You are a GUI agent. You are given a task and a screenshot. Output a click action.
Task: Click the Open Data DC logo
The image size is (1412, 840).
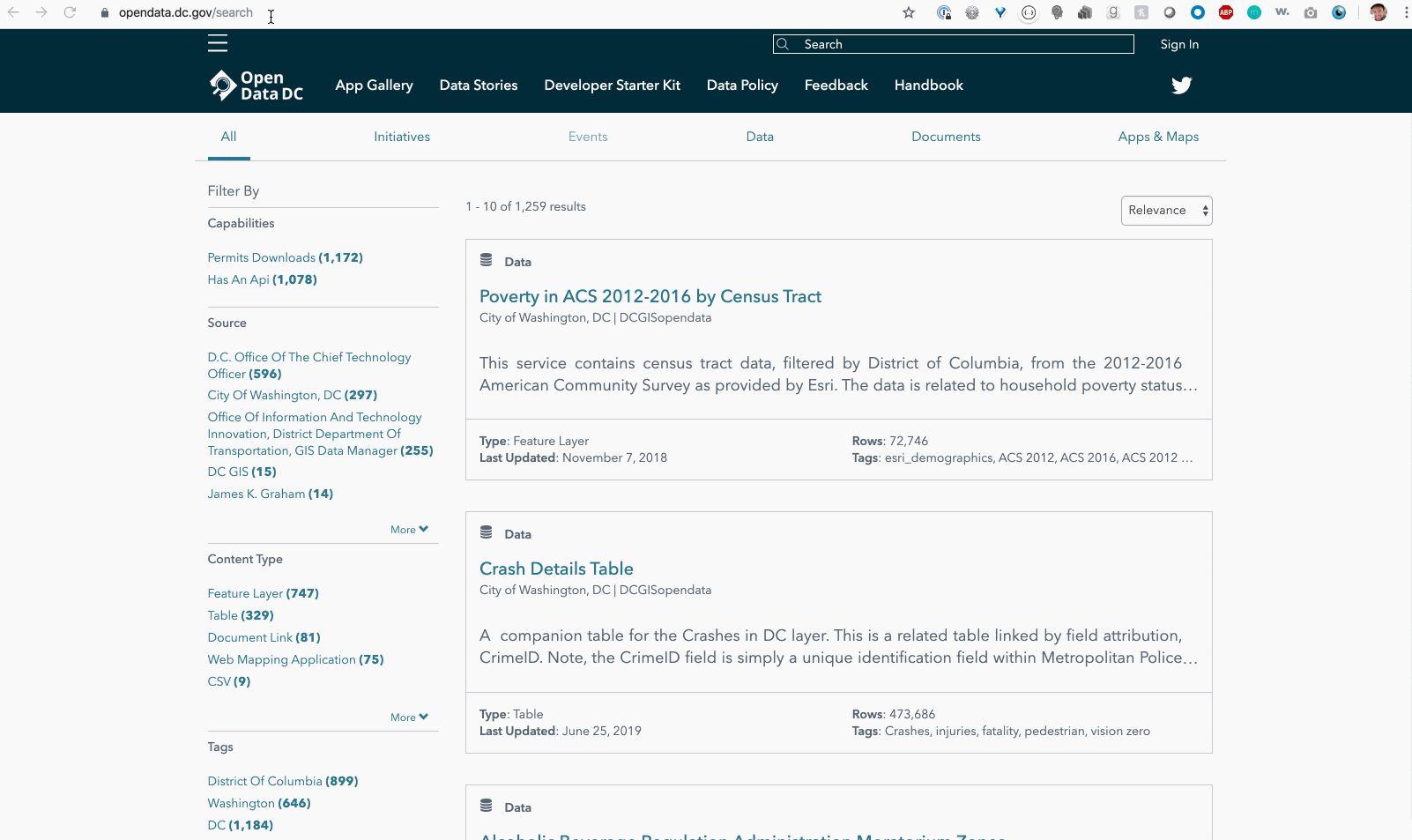click(256, 85)
